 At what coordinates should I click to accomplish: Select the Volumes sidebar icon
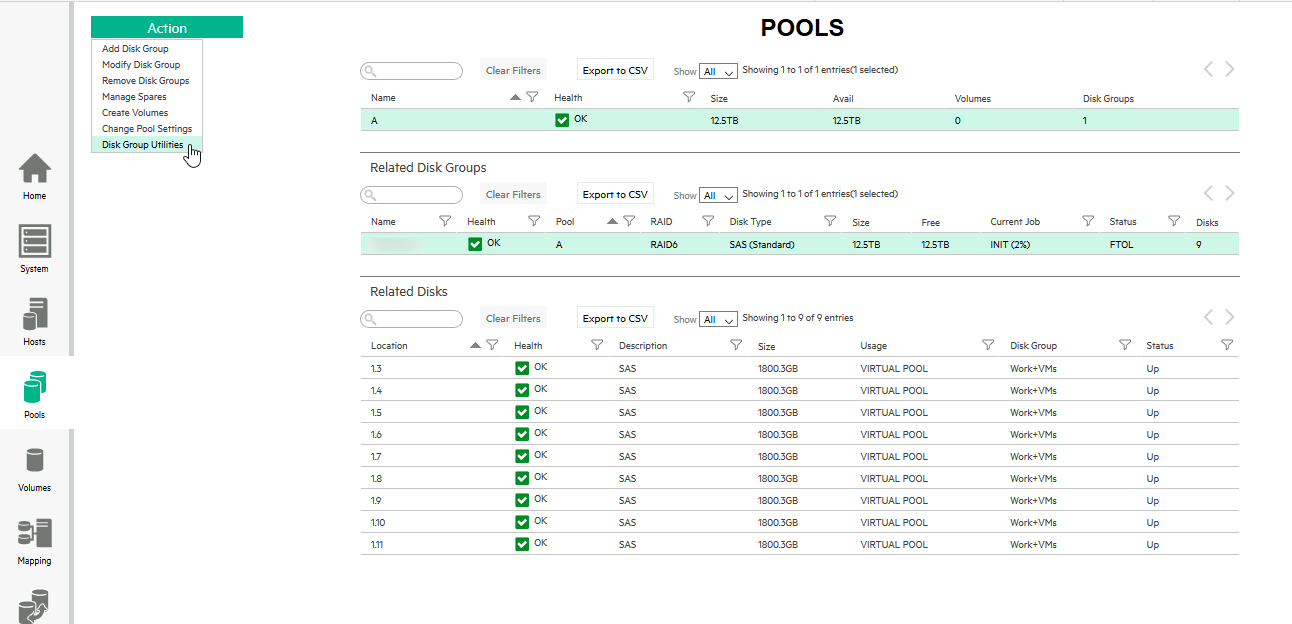(35, 461)
